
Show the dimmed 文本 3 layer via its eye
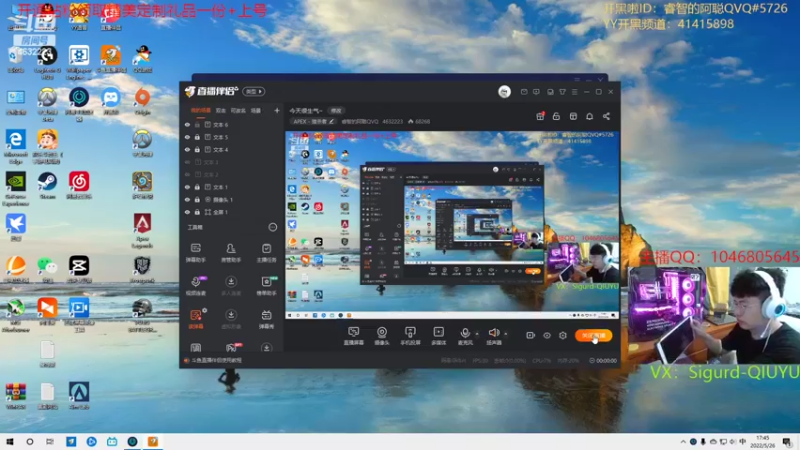pyautogui.click(x=187, y=162)
